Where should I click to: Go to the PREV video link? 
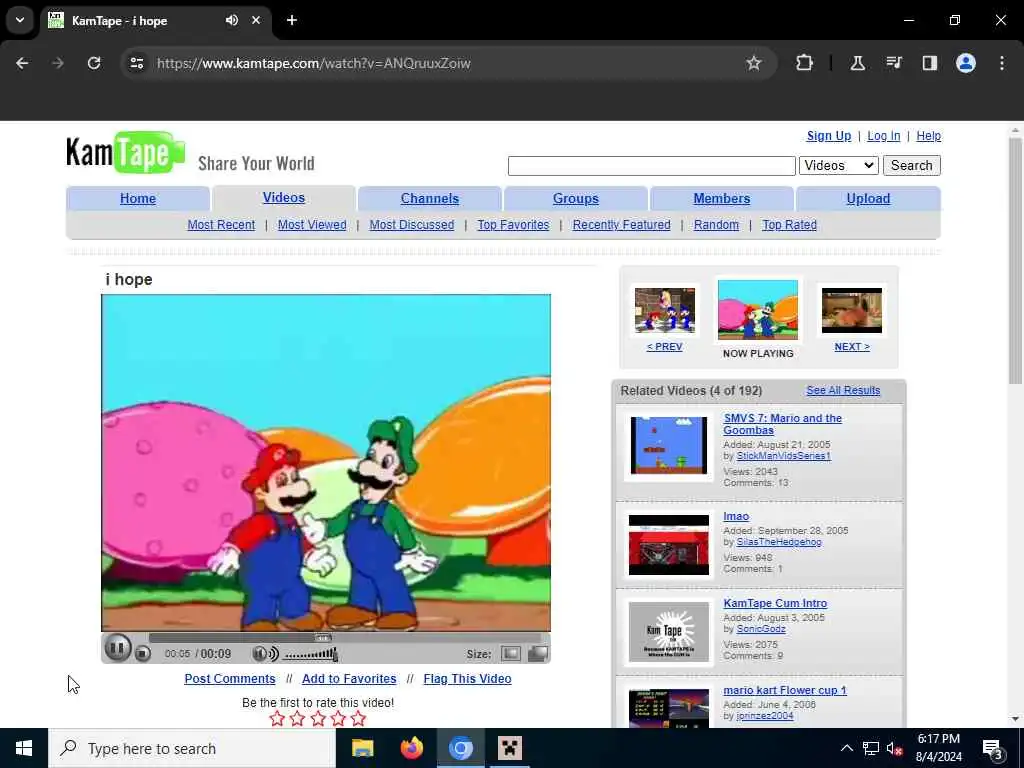(664, 347)
